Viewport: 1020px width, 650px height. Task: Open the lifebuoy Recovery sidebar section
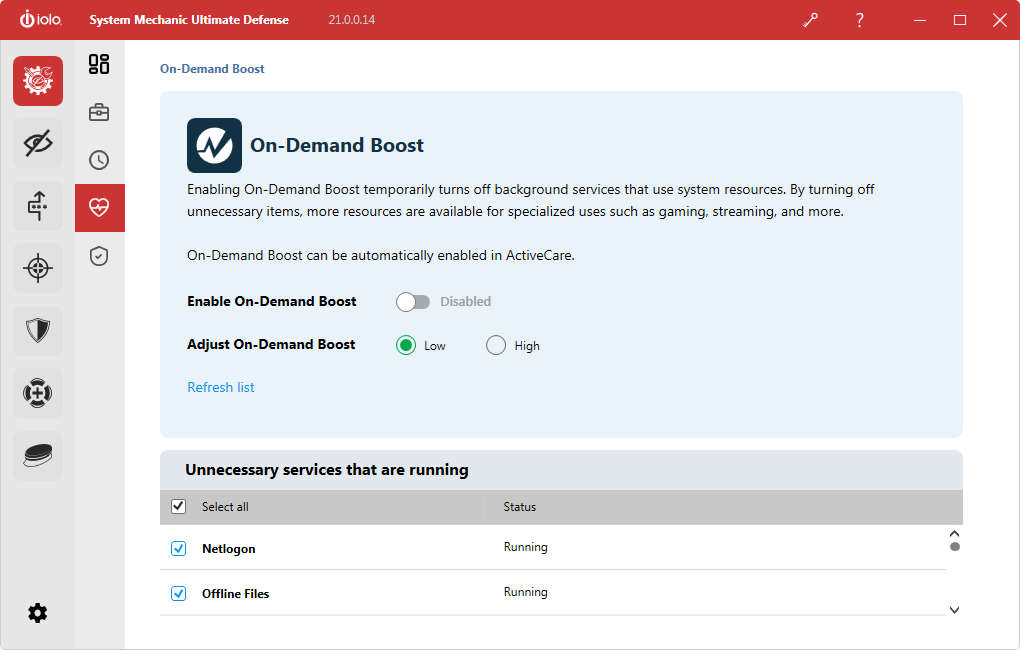click(38, 393)
